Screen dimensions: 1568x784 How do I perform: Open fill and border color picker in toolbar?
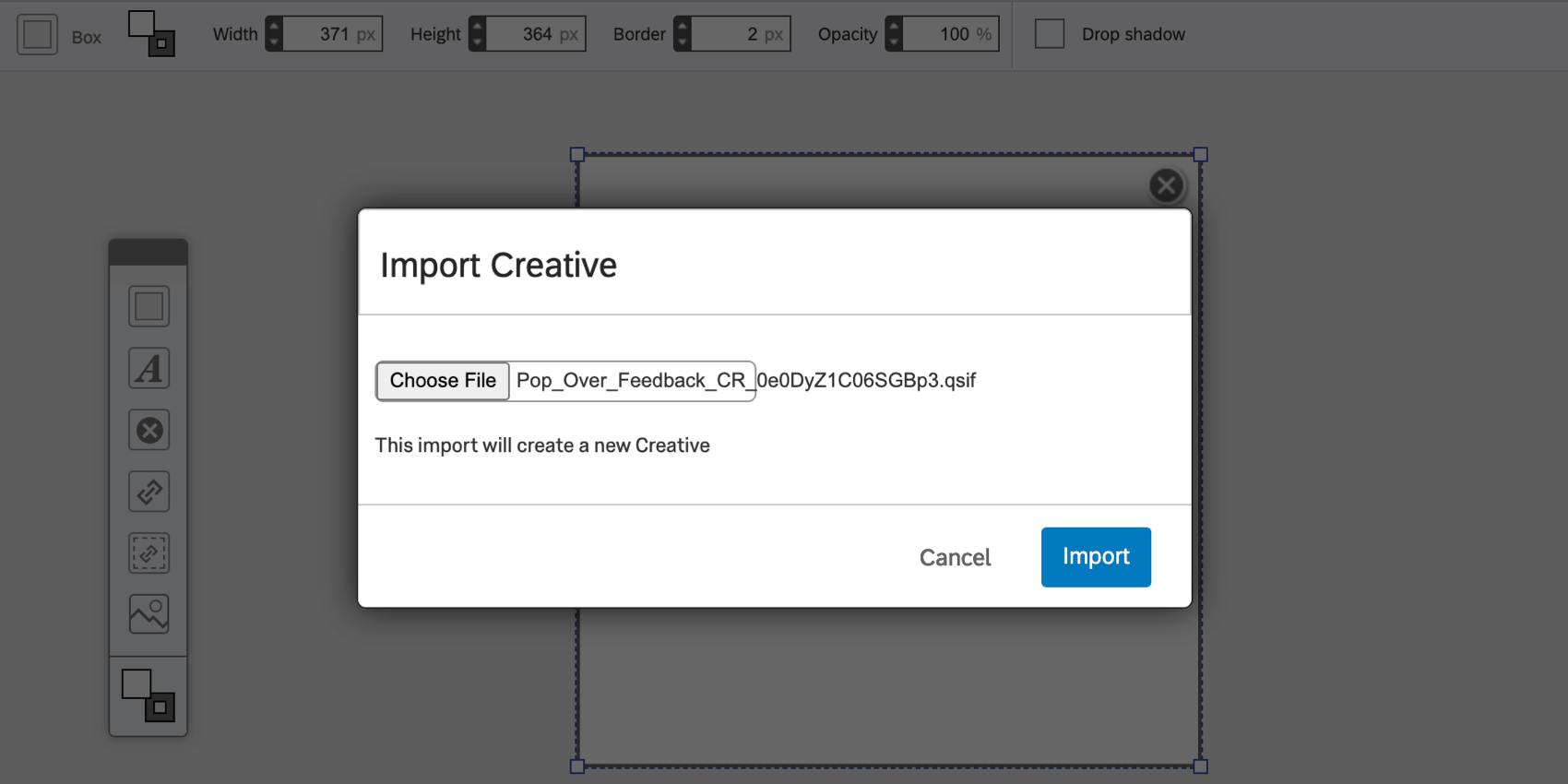(151, 34)
